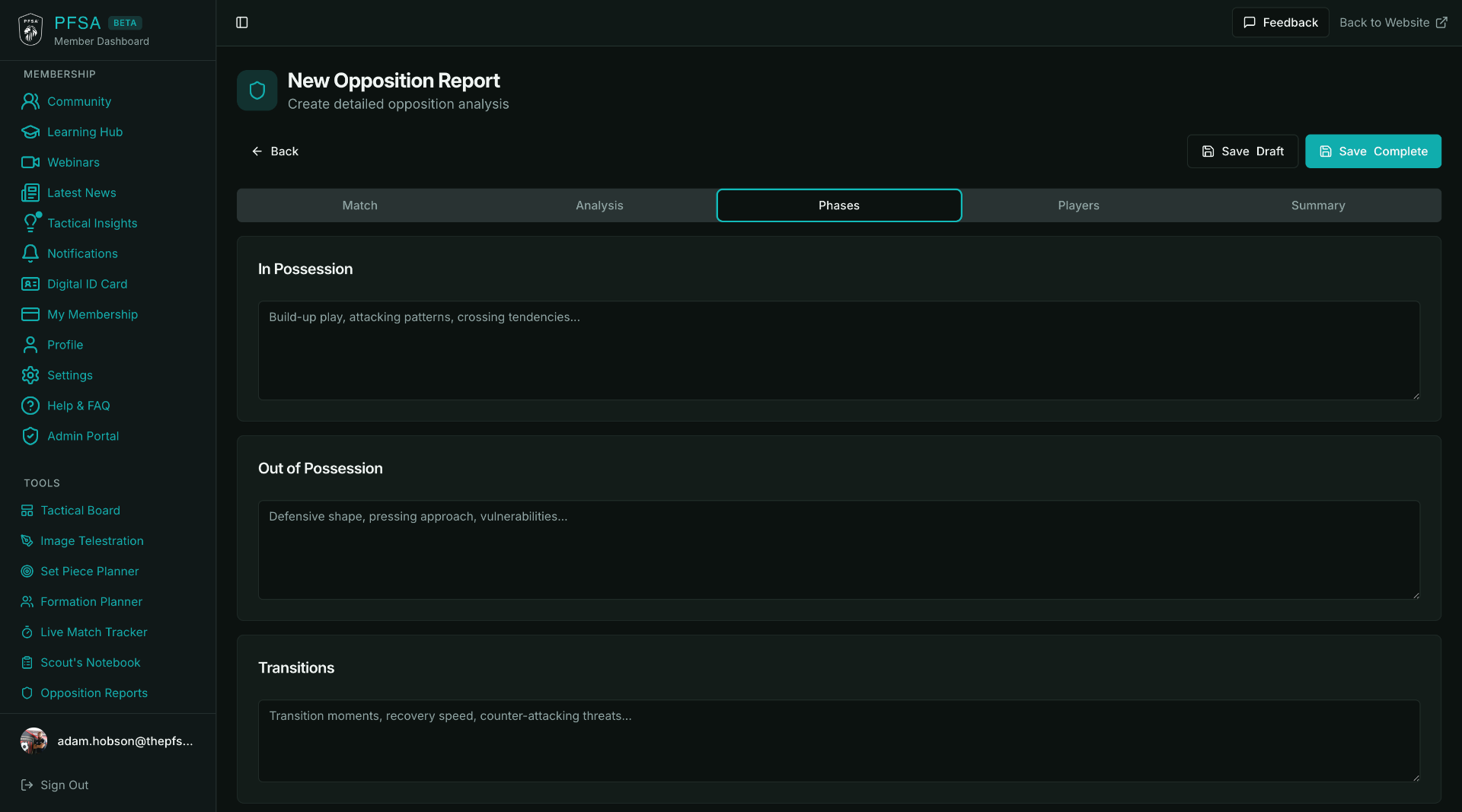Click the My Membership card icon
Screen dimensions: 1462x812
pos(30,314)
